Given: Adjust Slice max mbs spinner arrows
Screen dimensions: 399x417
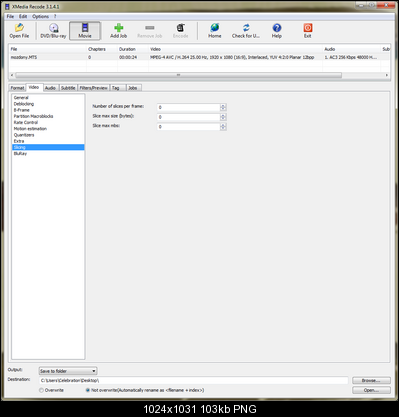Looking at the screenshot, I should [x=223, y=127].
